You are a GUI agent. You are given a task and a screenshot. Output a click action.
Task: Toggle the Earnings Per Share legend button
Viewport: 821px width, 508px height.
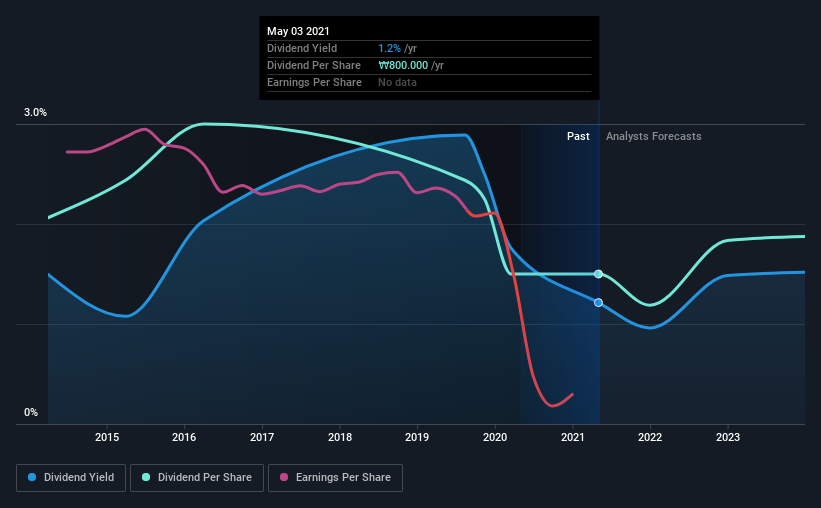[x=335, y=478]
